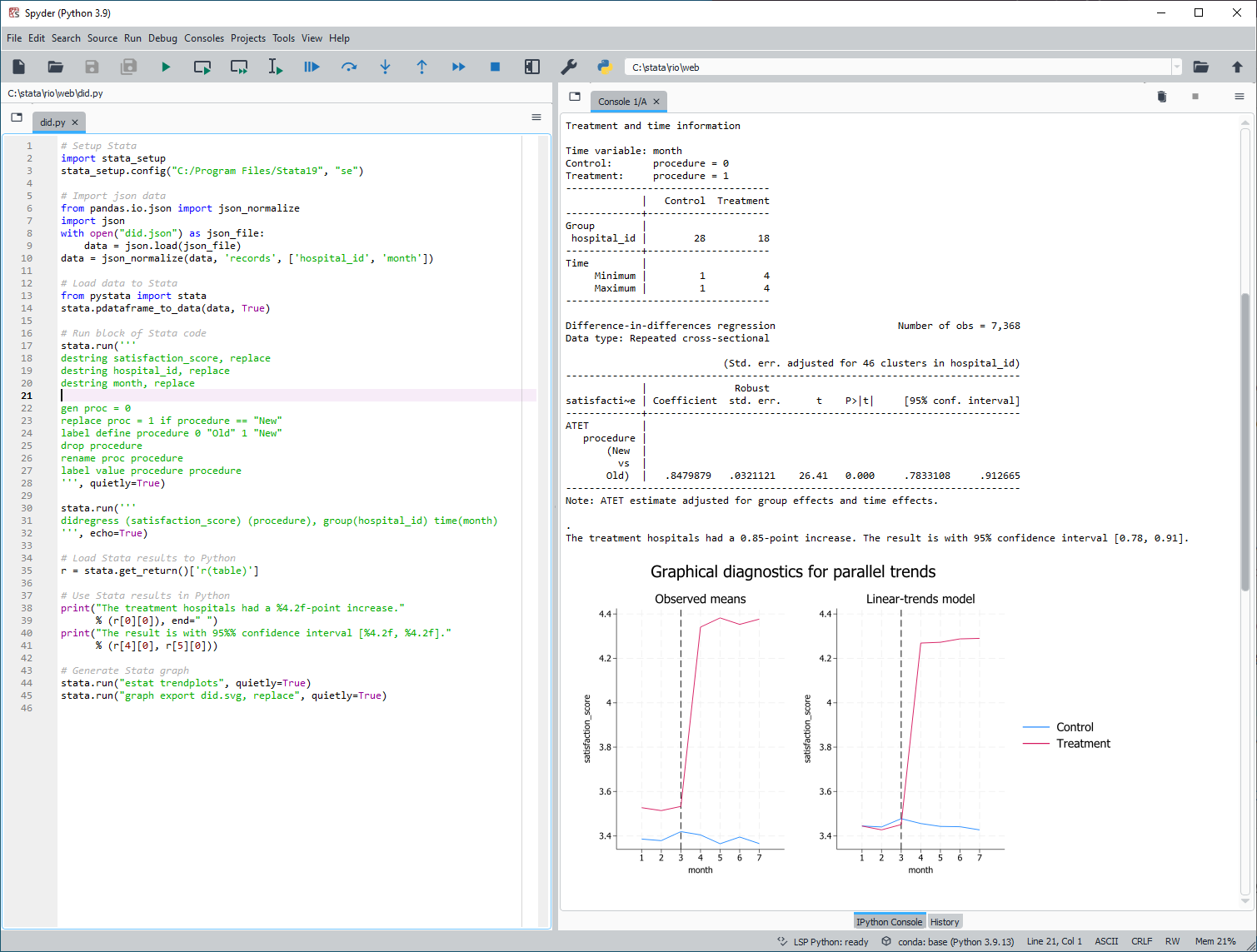
Task: Open Preferences via the wrench icon
Action: 569,67
